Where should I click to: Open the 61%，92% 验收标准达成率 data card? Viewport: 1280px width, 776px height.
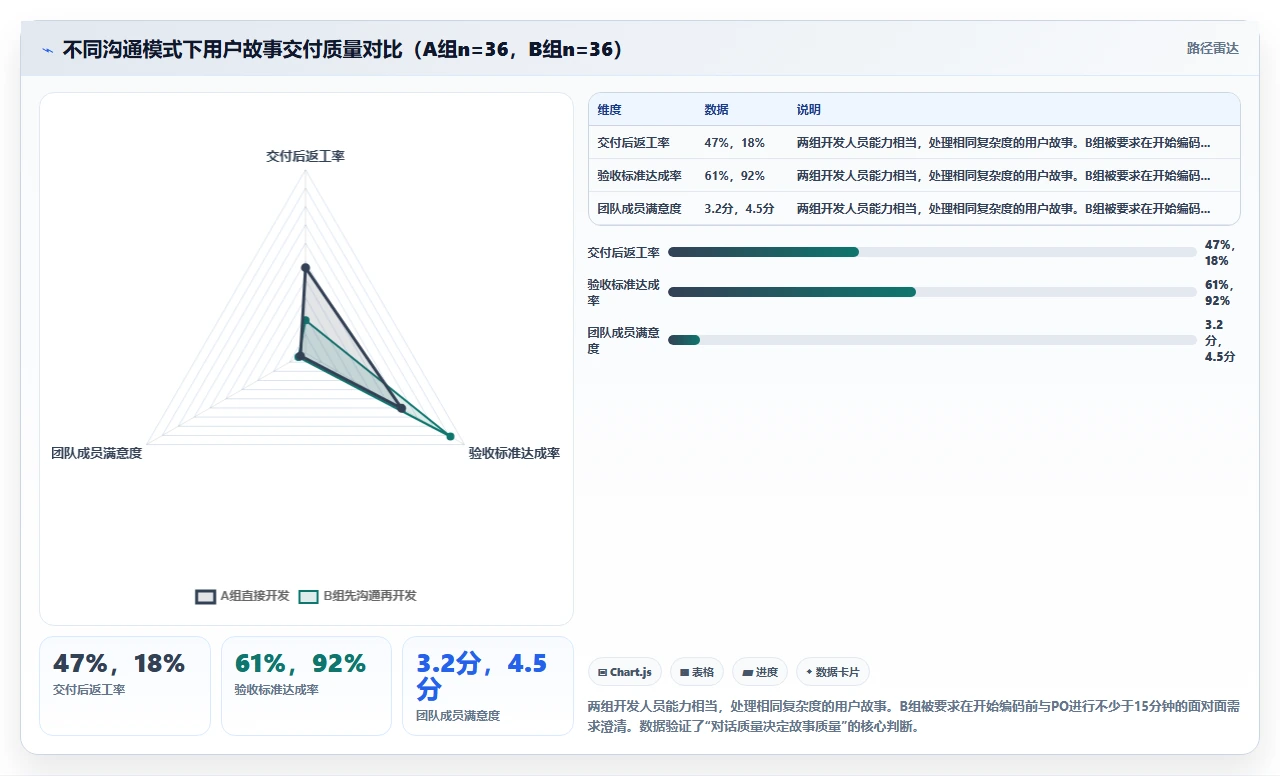306,686
